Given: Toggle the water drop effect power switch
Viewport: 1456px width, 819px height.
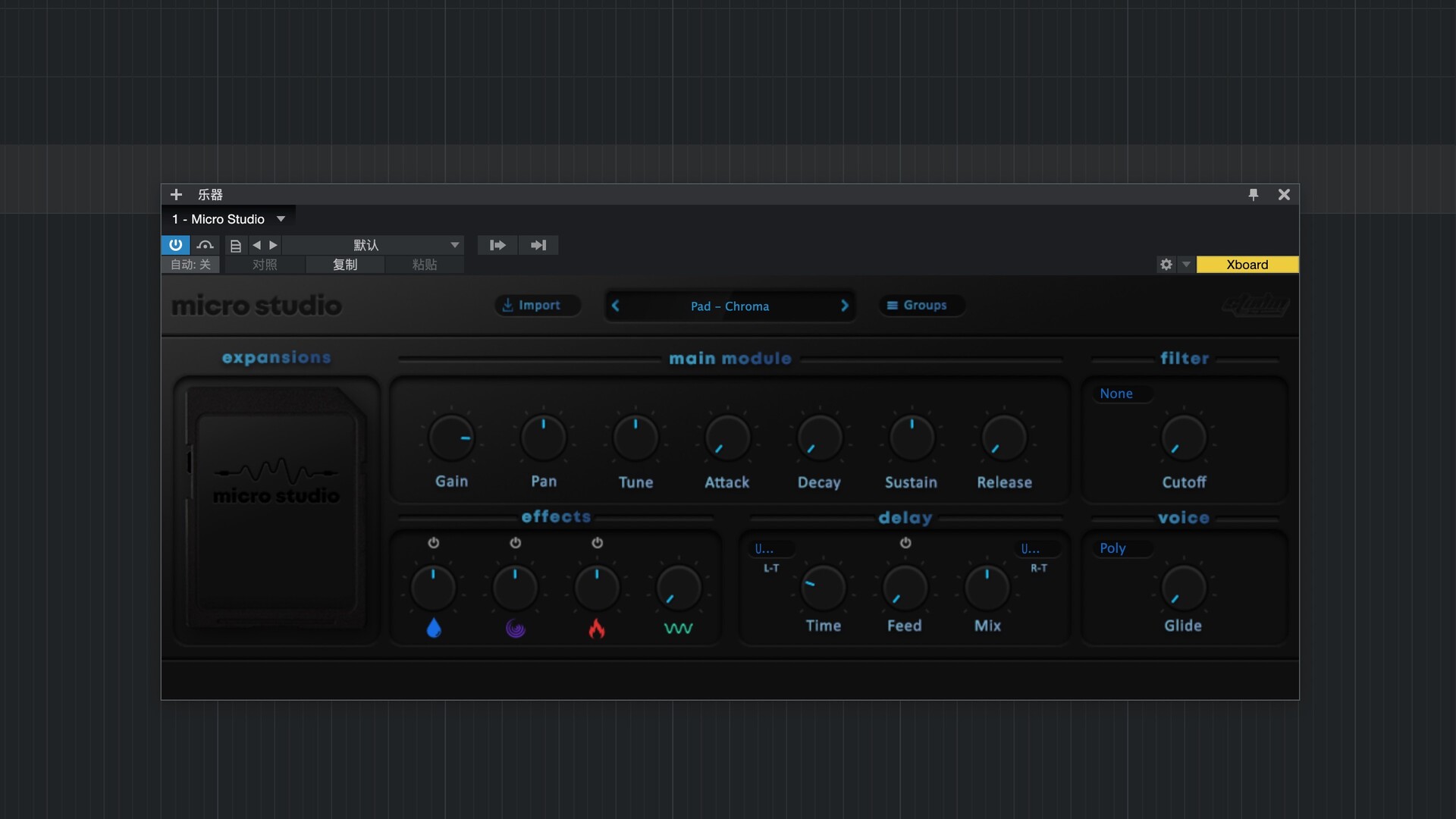Looking at the screenshot, I should pyautogui.click(x=433, y=543).
